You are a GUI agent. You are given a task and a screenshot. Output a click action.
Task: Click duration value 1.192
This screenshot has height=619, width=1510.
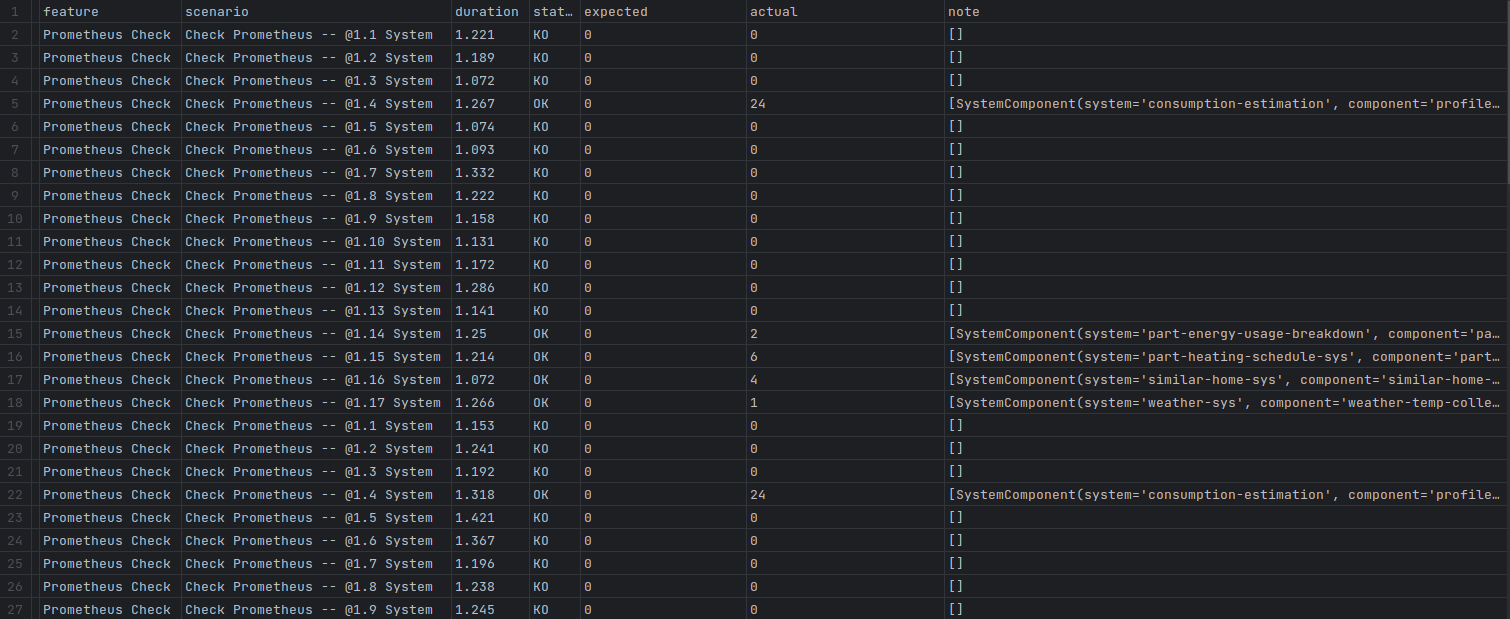474,472
